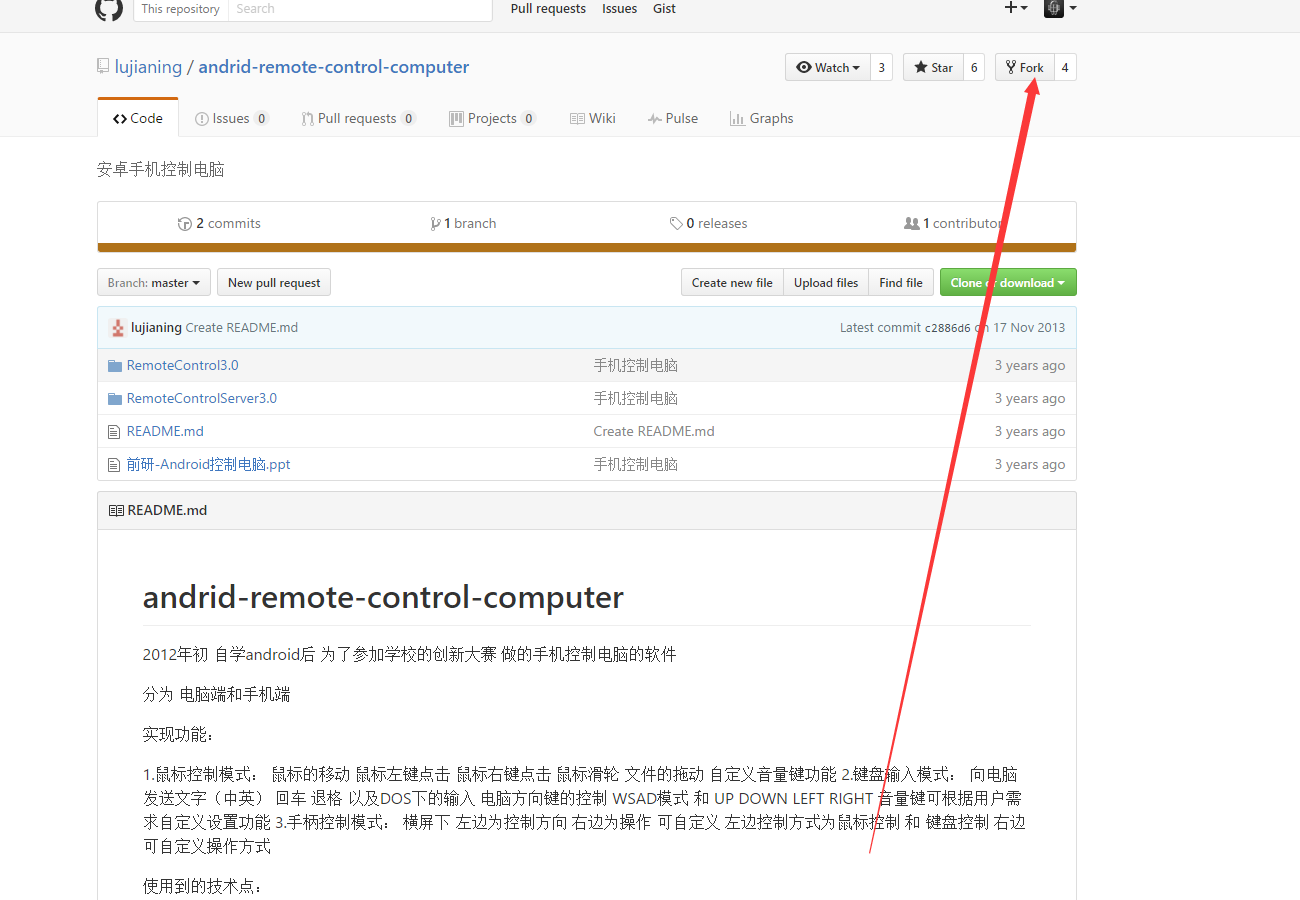View the 2 commits history

point(219,223)
